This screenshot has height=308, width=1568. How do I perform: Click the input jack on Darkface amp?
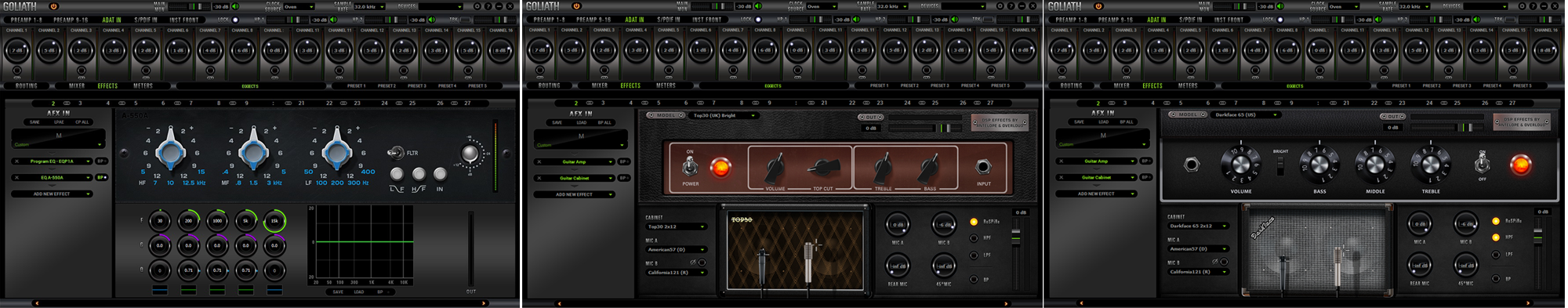tap(1192, 165)
